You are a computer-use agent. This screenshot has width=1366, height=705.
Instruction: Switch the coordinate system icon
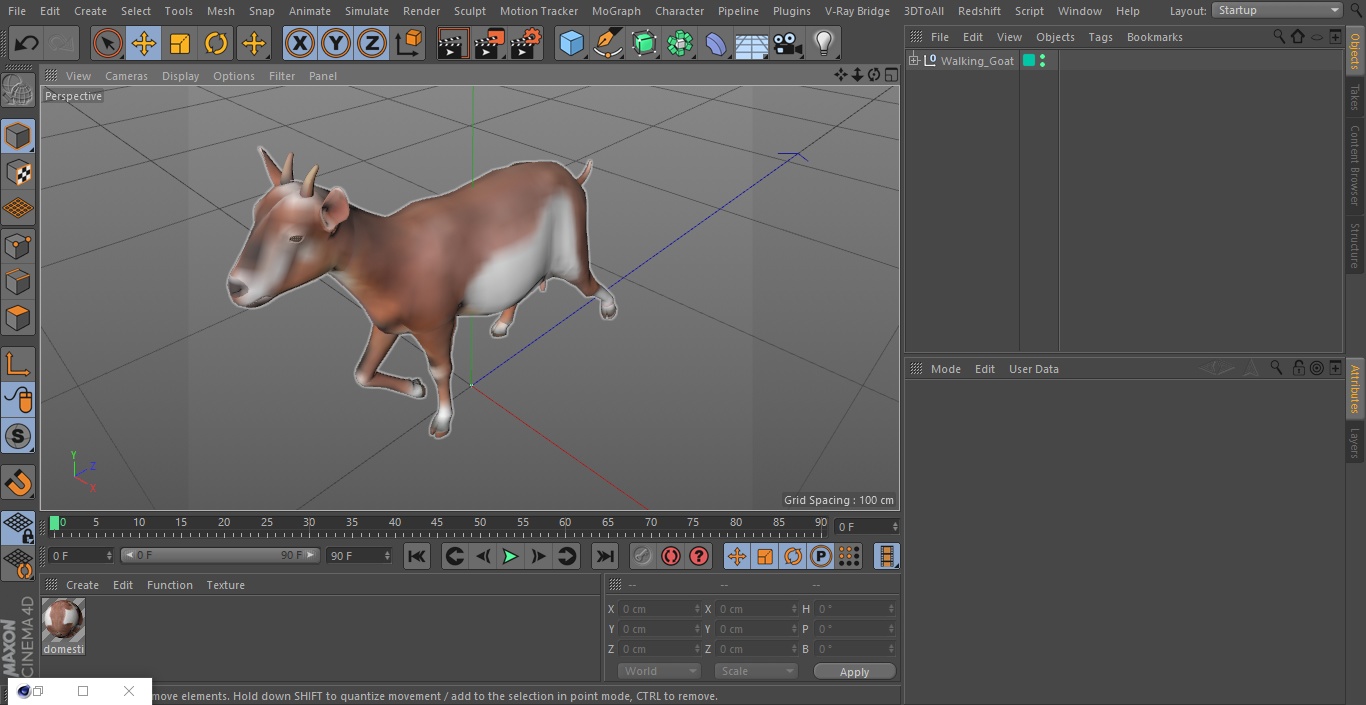[x=409, y=43]
